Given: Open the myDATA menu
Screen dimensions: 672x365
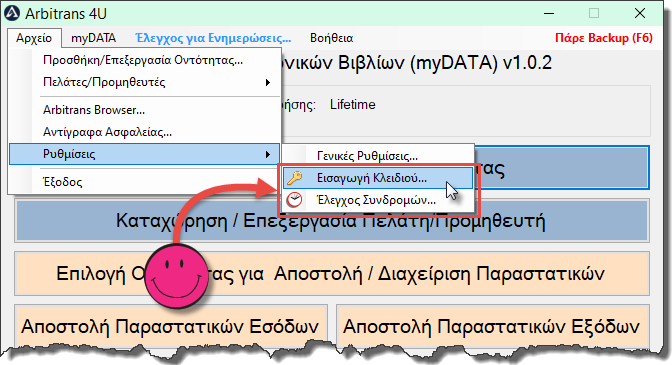Looking at the screenshot, I should (93, 38).
